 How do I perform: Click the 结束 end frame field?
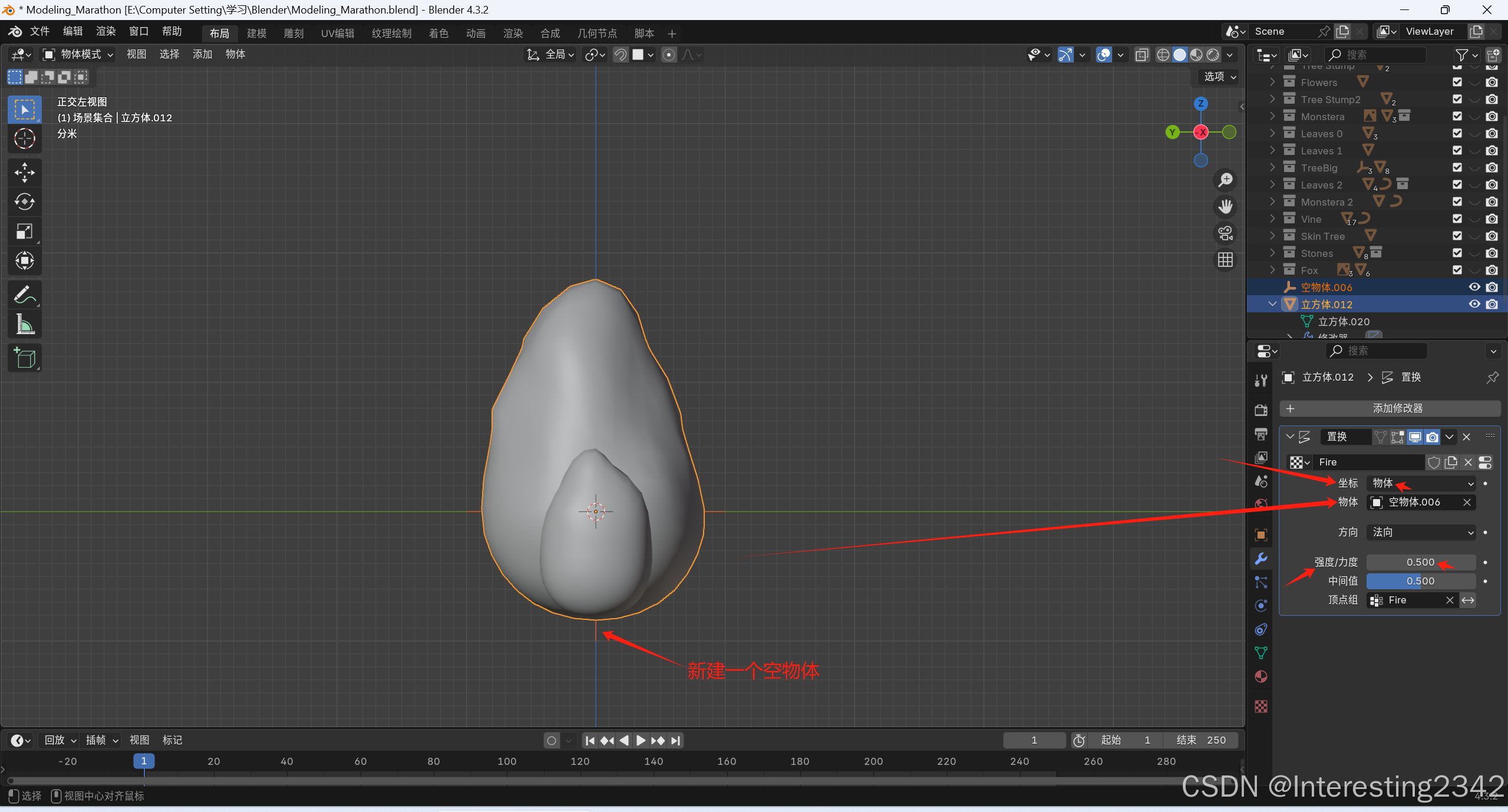[1200, 740]
